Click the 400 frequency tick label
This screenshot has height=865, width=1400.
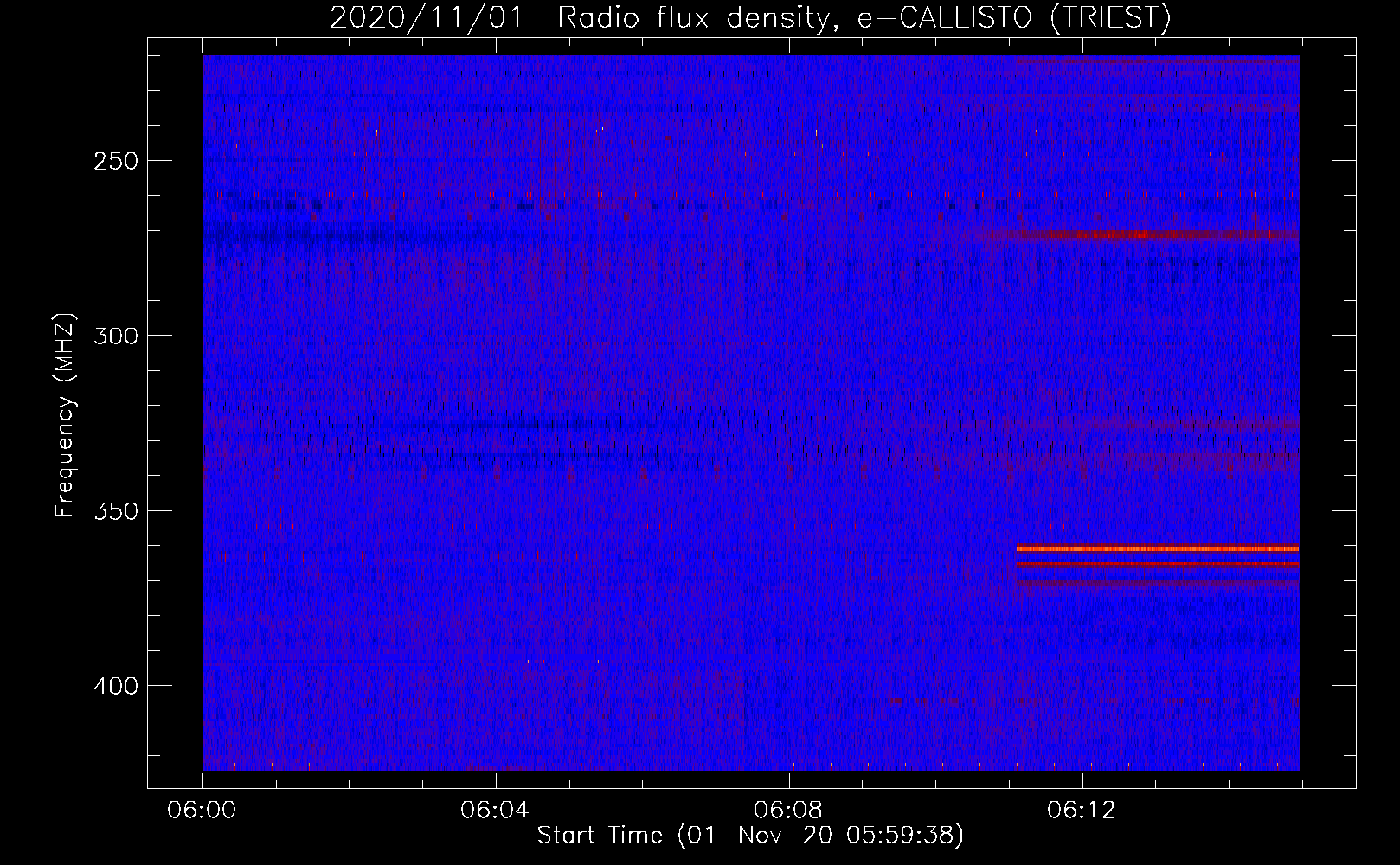[116, 686]
